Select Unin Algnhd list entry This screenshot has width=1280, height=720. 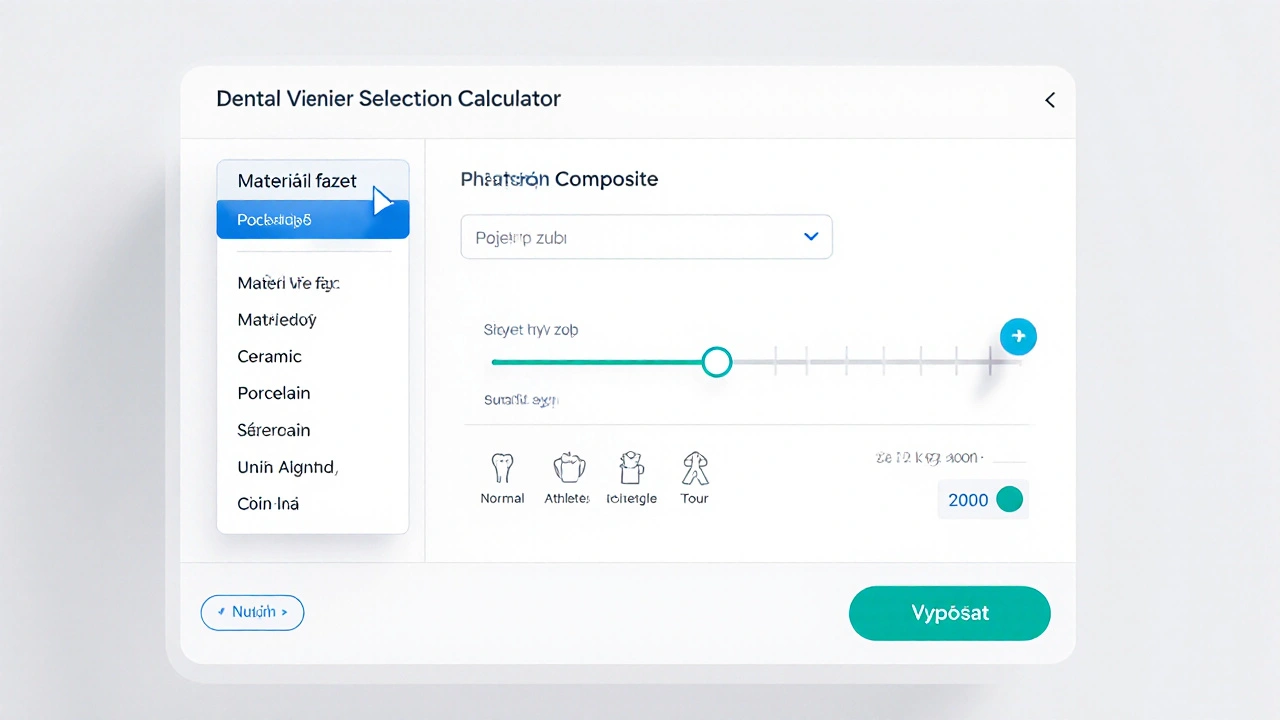coord(287,467)
